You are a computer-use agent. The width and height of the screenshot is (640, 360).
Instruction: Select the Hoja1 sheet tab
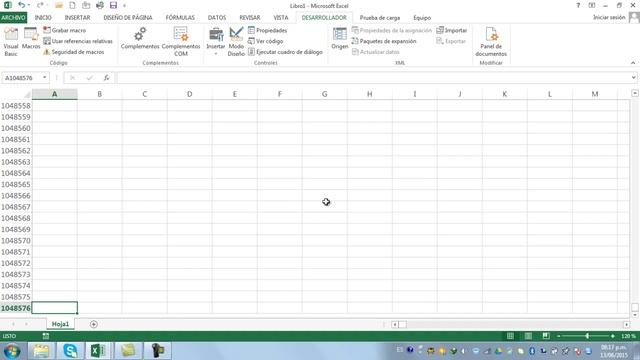(60, 324)
